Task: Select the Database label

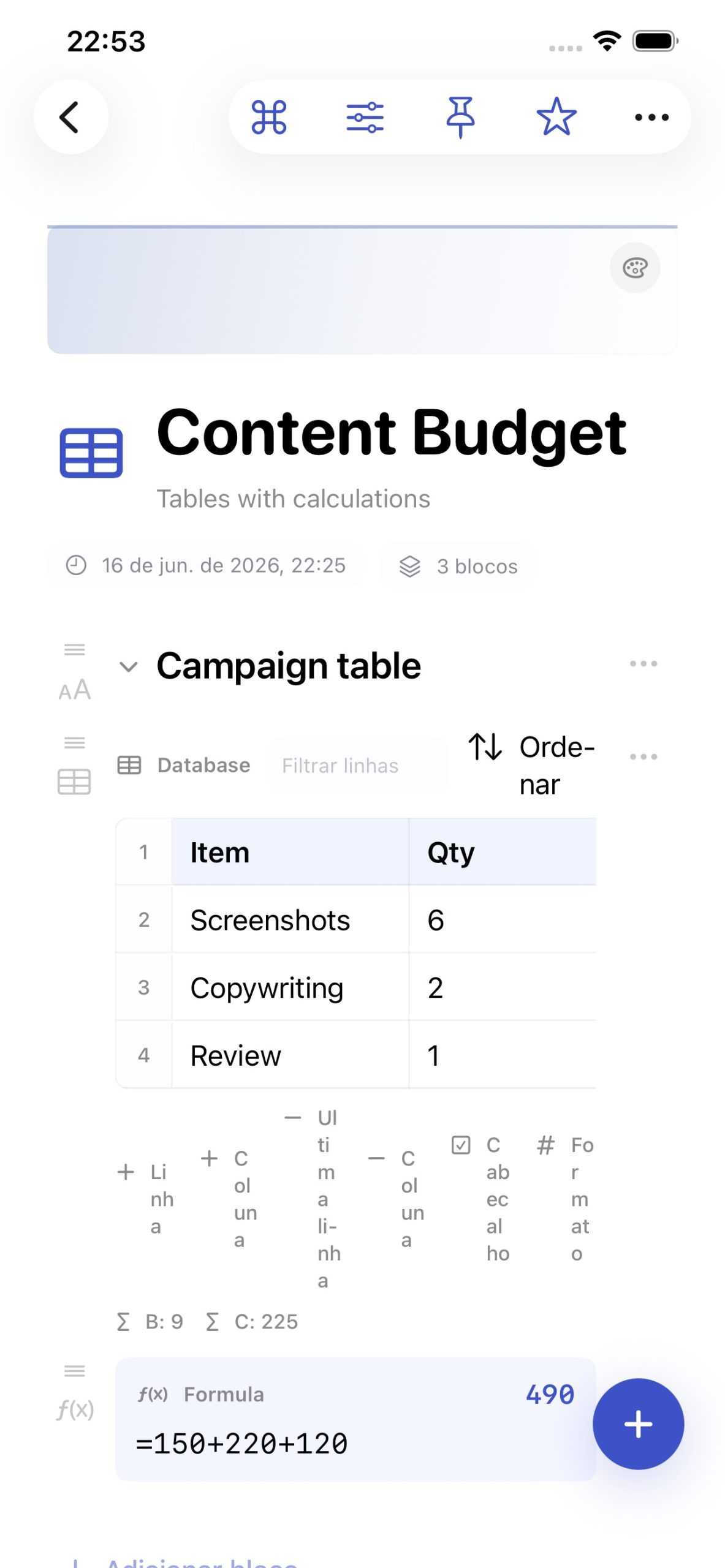Action: [204, 765]
